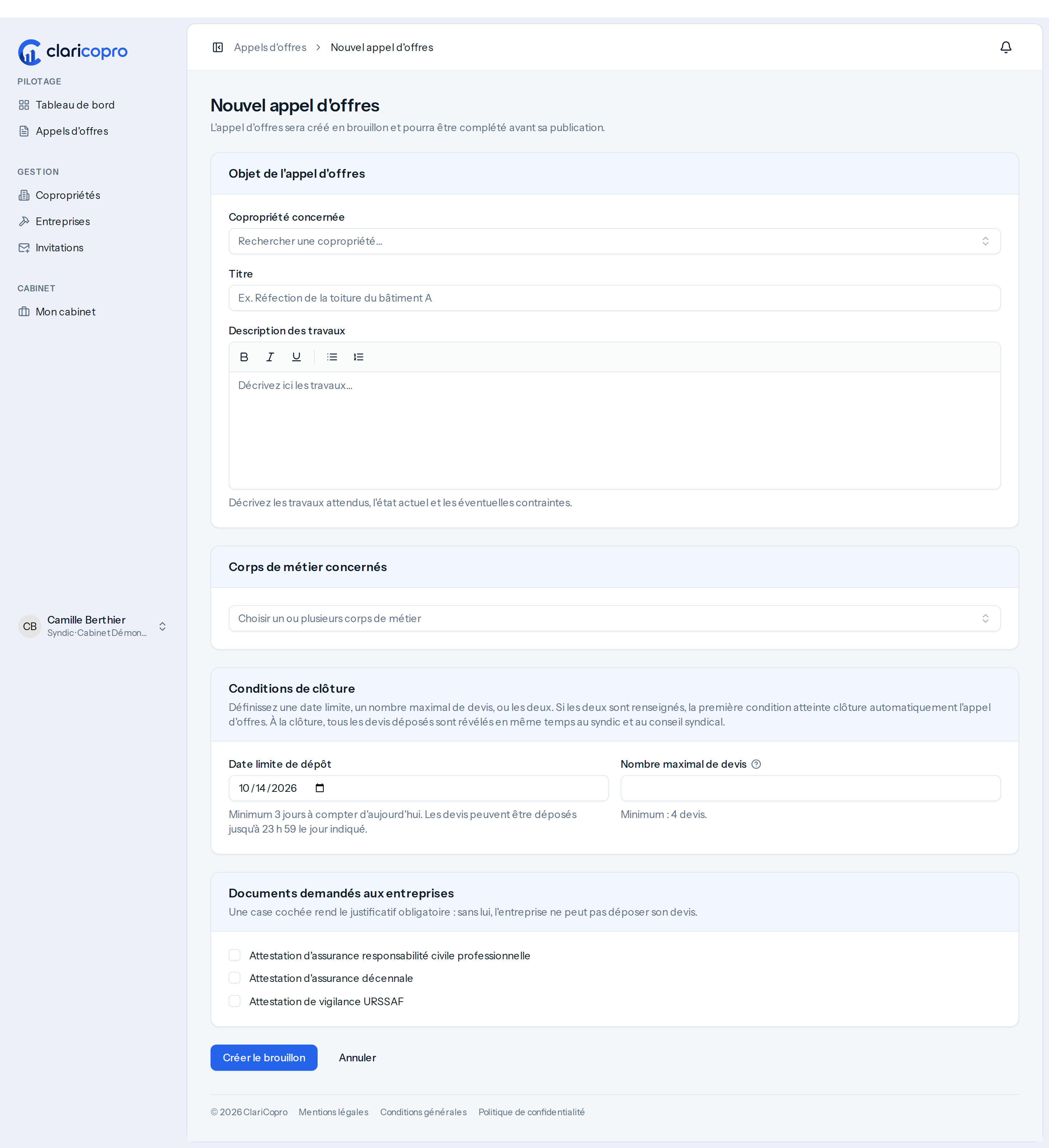
Task: Check Attestation de vigilance URSSAF
Action: point(235,1001)
